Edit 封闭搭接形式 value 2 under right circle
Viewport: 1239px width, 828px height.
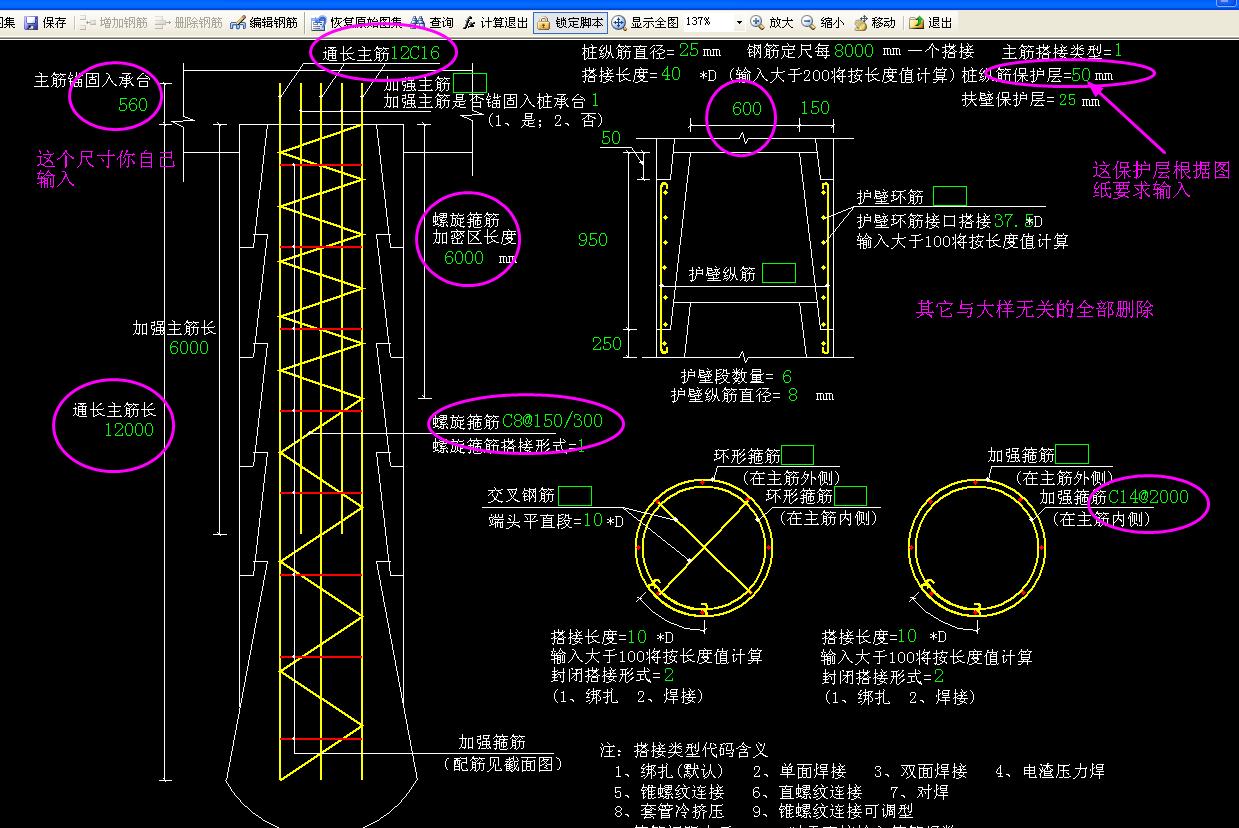point(939,676)
